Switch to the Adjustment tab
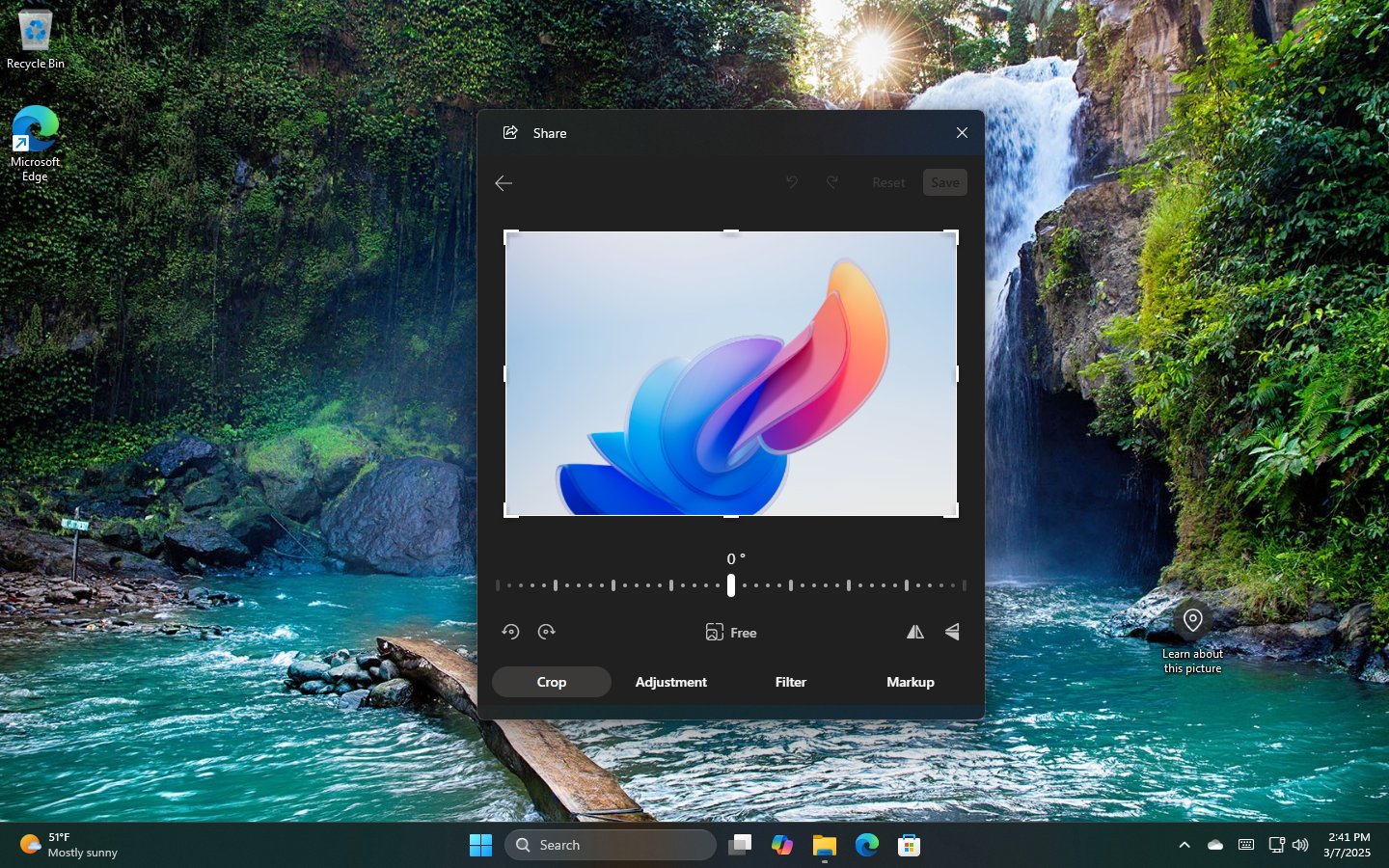This screenshot has width=1389, height=868. (670, 682)
